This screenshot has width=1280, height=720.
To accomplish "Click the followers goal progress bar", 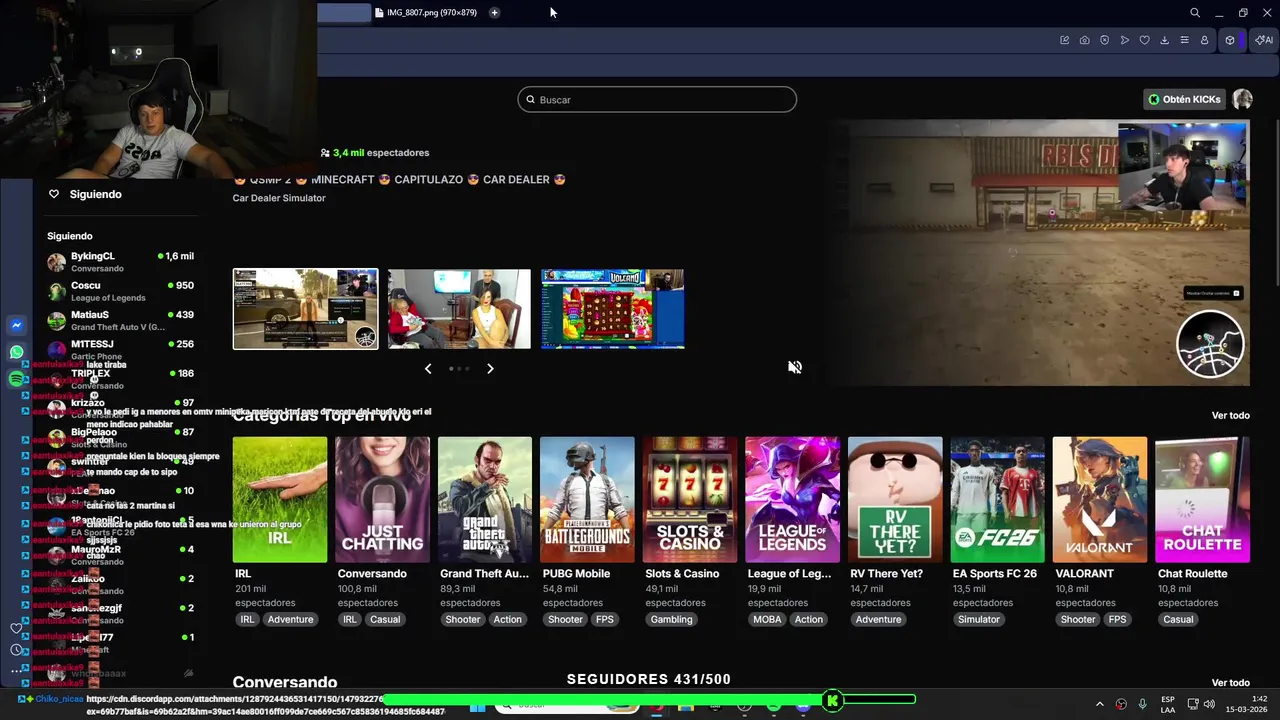I will coord(648,700).
